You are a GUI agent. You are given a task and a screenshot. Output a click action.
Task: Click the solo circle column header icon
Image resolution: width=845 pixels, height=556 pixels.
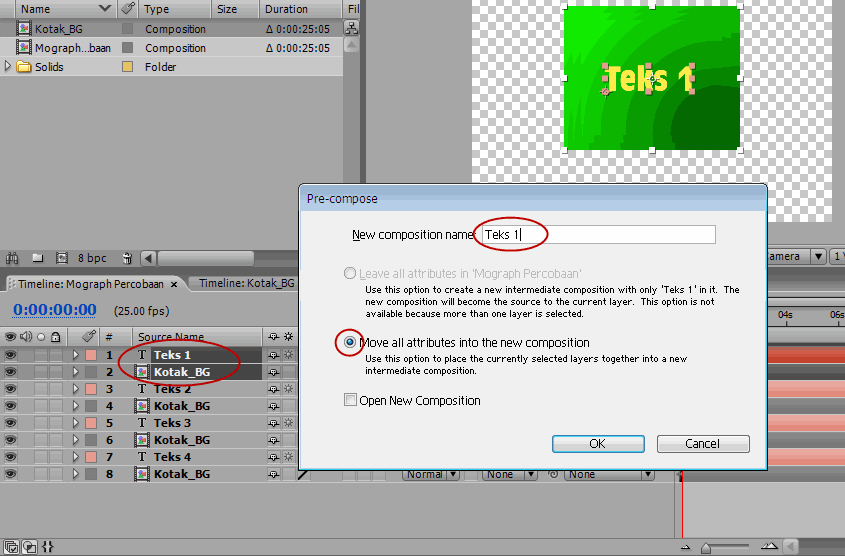[x=41, y=337]
